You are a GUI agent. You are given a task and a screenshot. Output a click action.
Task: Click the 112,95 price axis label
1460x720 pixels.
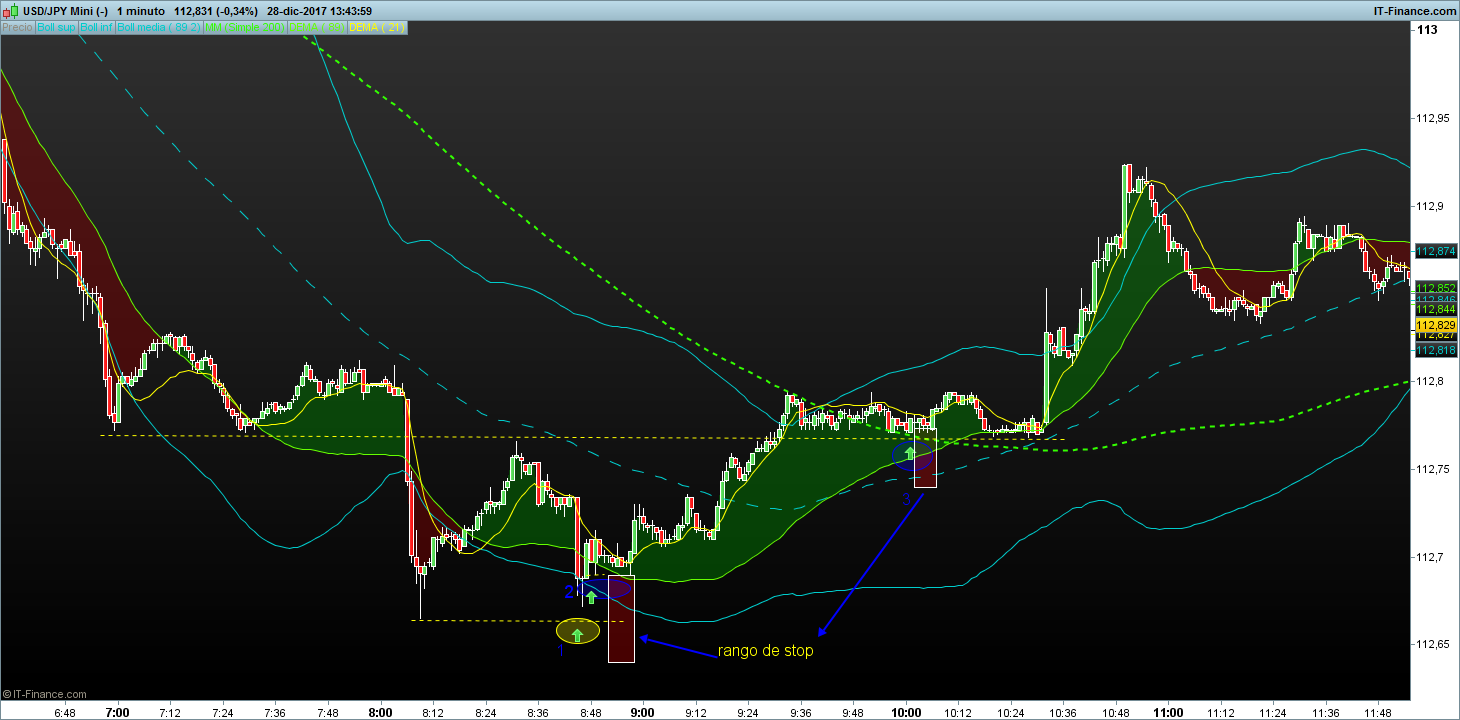[1433, 119]
